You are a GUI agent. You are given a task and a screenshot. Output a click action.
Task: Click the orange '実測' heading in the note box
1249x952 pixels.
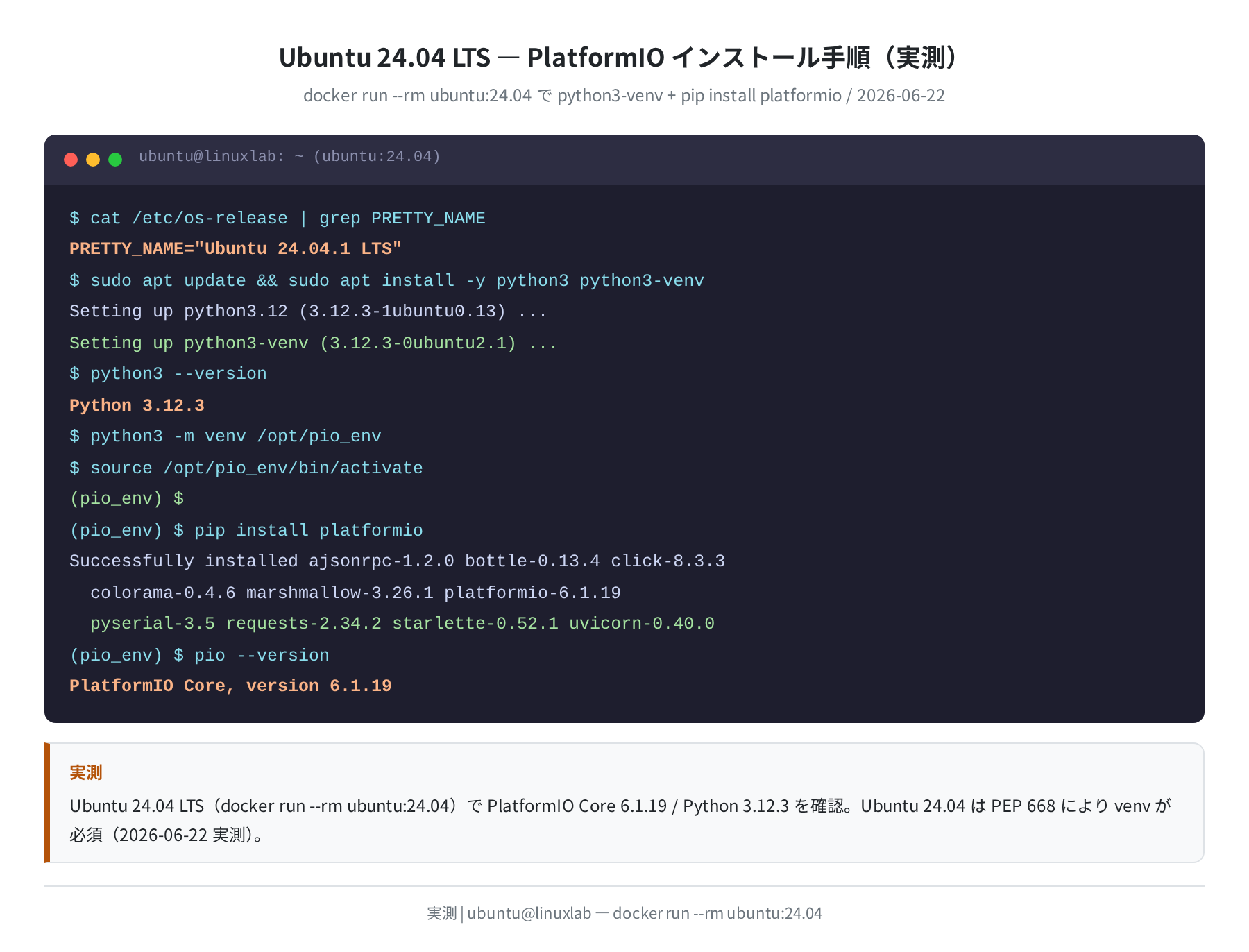(x=86, y=772)
